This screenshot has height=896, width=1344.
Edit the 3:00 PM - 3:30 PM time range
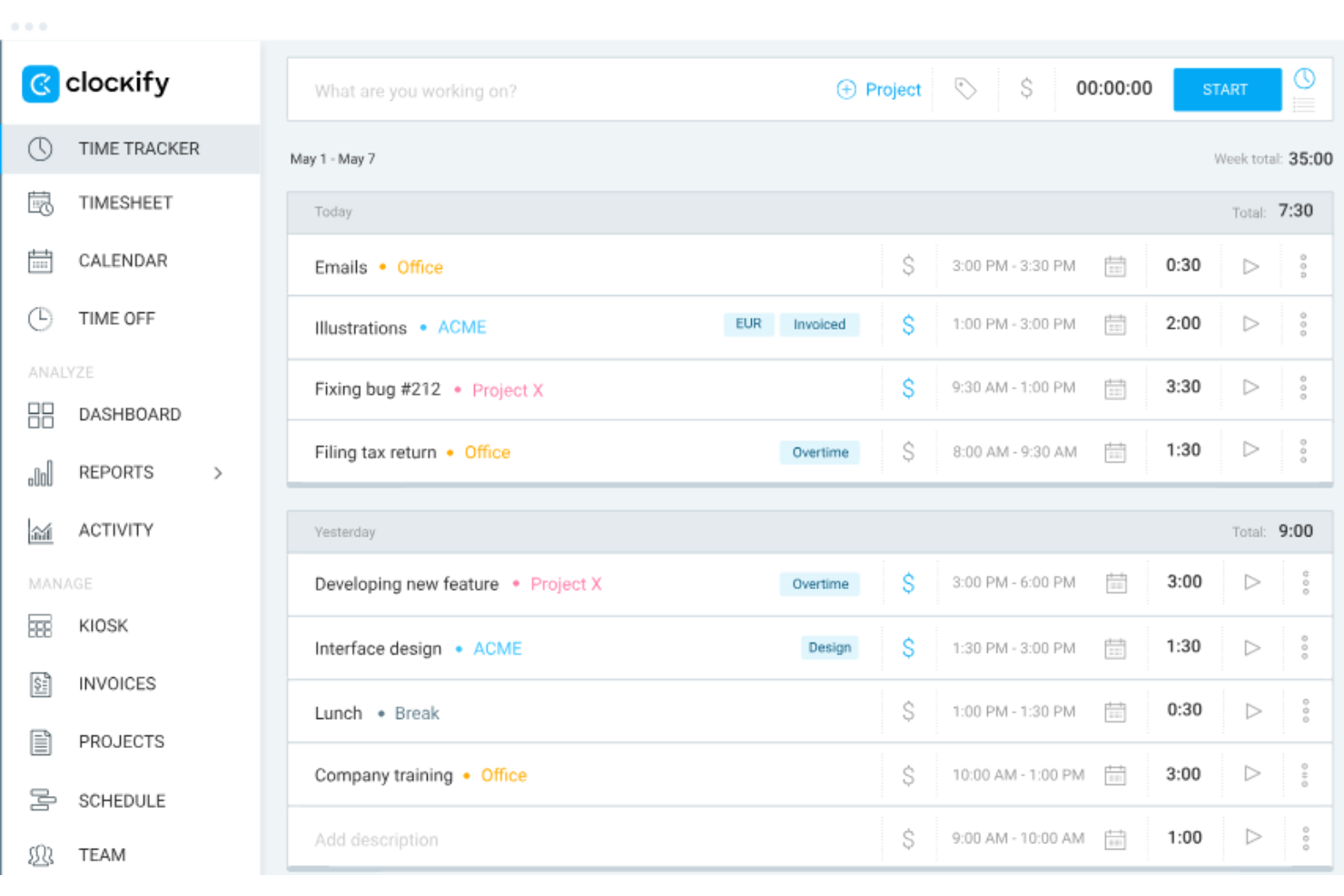(1013, 266)
